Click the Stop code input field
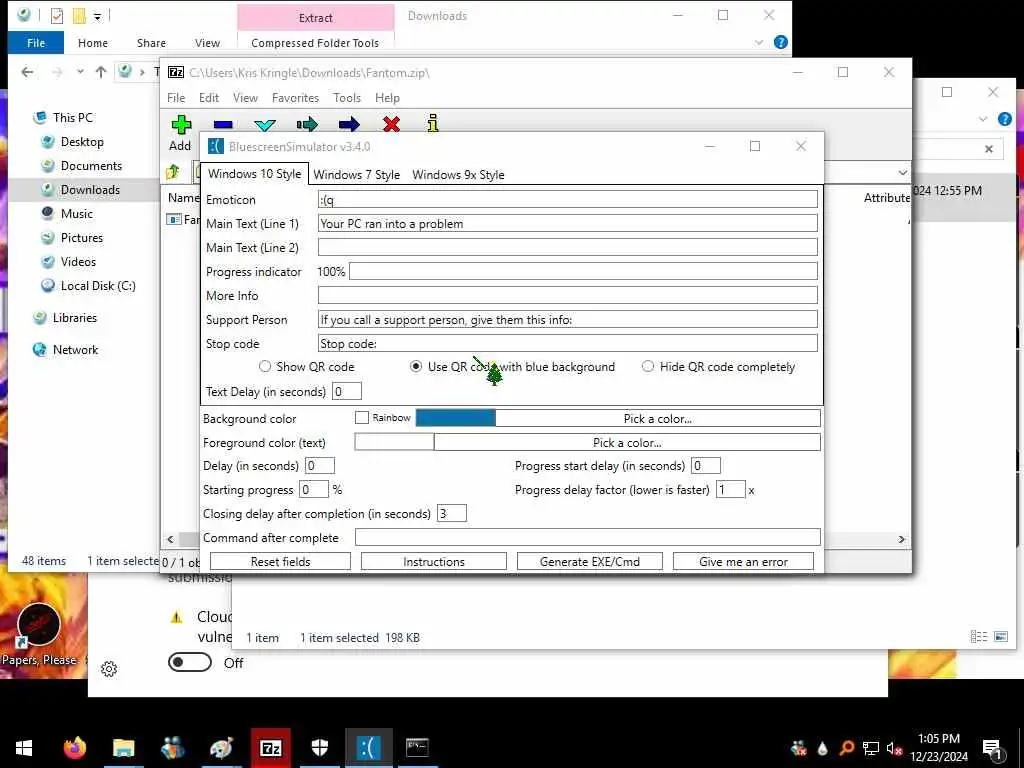This screenshot has width=1024, height=768. point(568,344)
